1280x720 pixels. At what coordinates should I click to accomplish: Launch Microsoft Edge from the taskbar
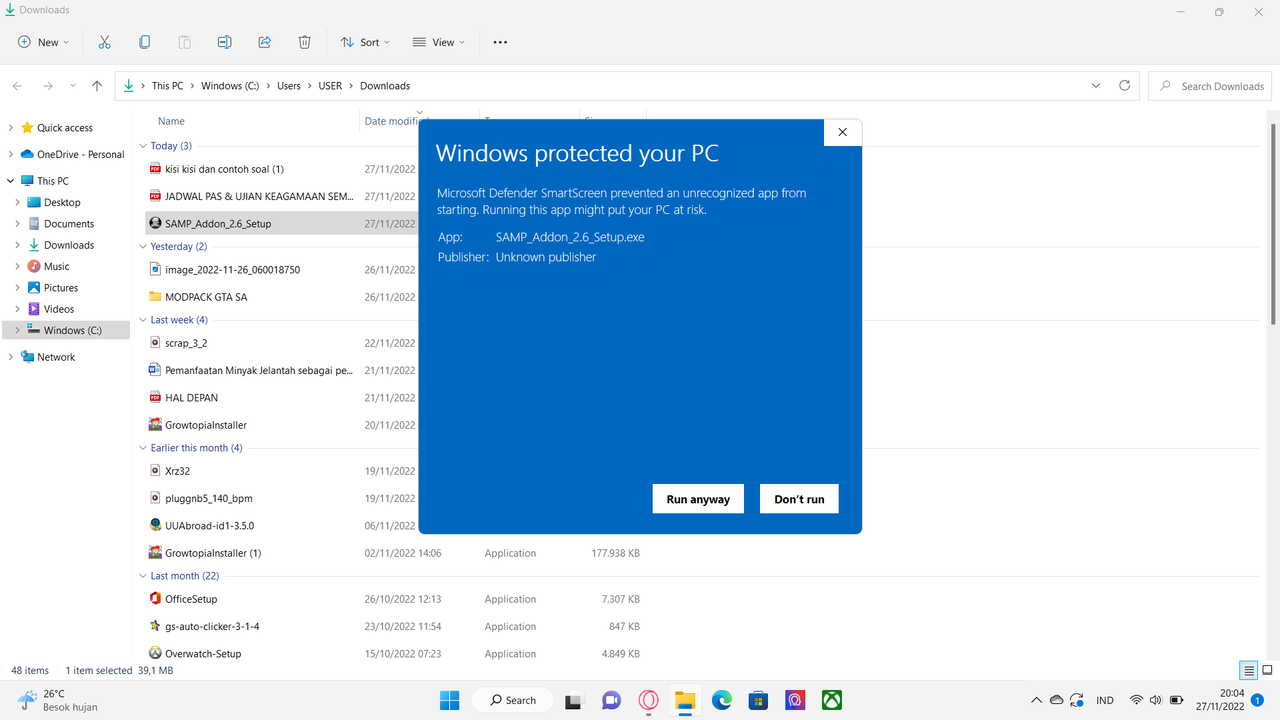722,700
